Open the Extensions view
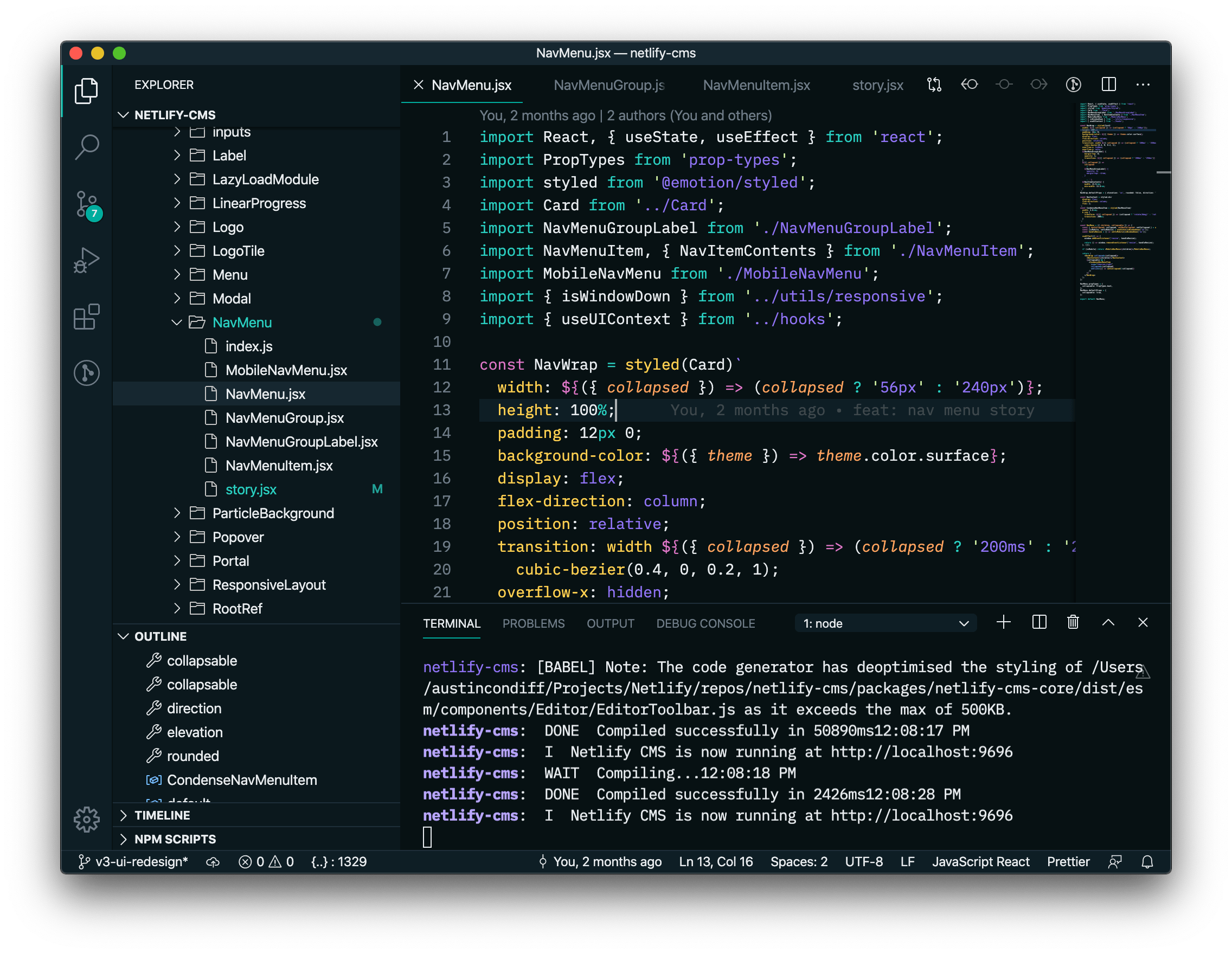Image resolution: width=1232 pixels, height=954 pixels. 86,317
